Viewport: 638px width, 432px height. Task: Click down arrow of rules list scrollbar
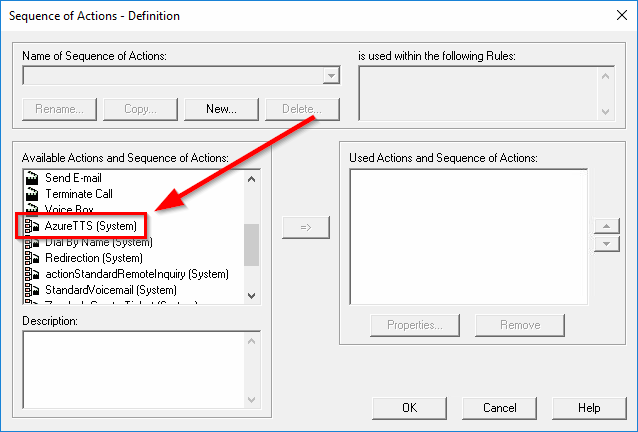[605, 111]
